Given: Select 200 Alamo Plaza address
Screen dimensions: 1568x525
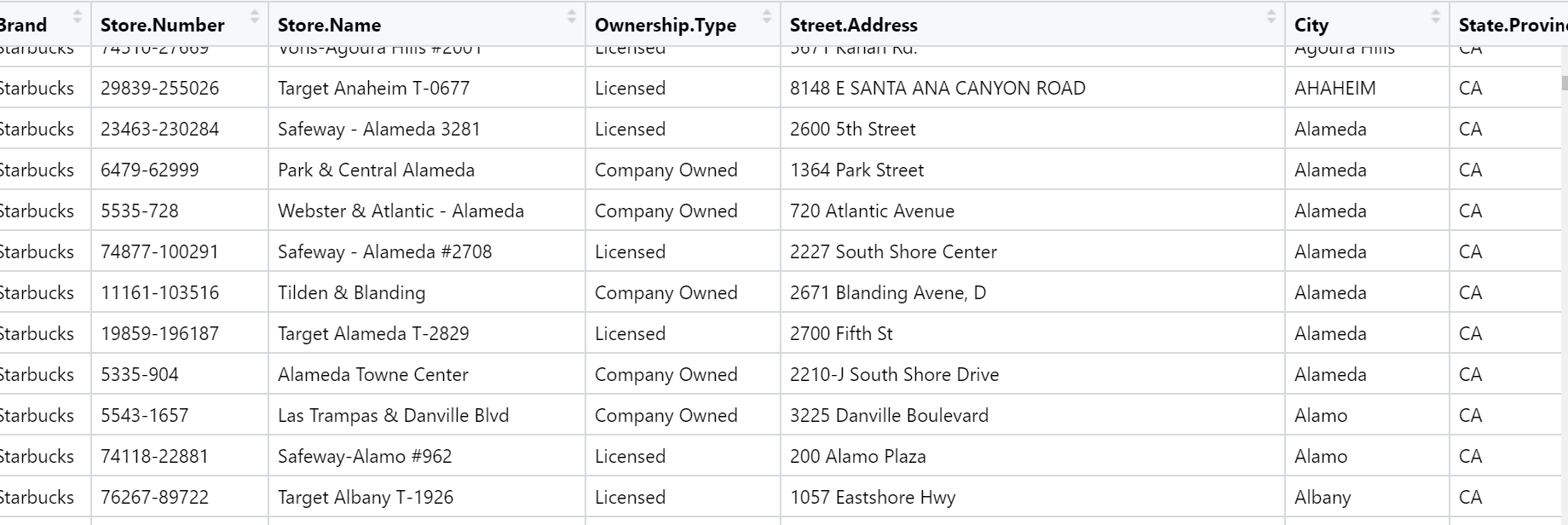Looking at the screenshot, I should tap(857, 456).
